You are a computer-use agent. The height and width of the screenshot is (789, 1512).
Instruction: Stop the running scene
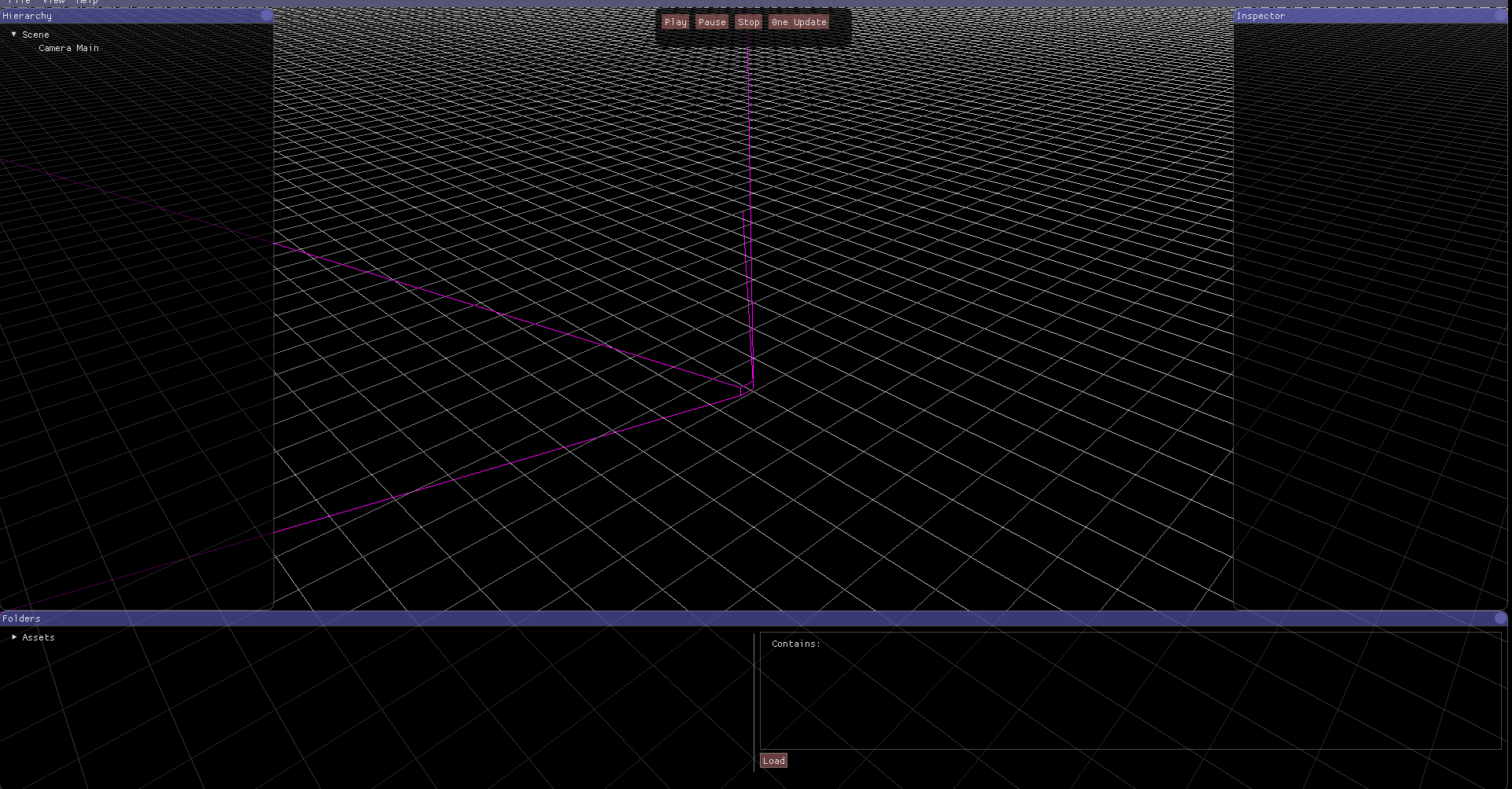click(x=749, y=22)
